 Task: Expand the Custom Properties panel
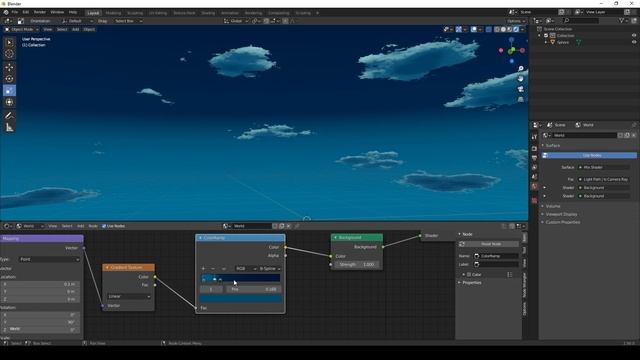point(562,222)
